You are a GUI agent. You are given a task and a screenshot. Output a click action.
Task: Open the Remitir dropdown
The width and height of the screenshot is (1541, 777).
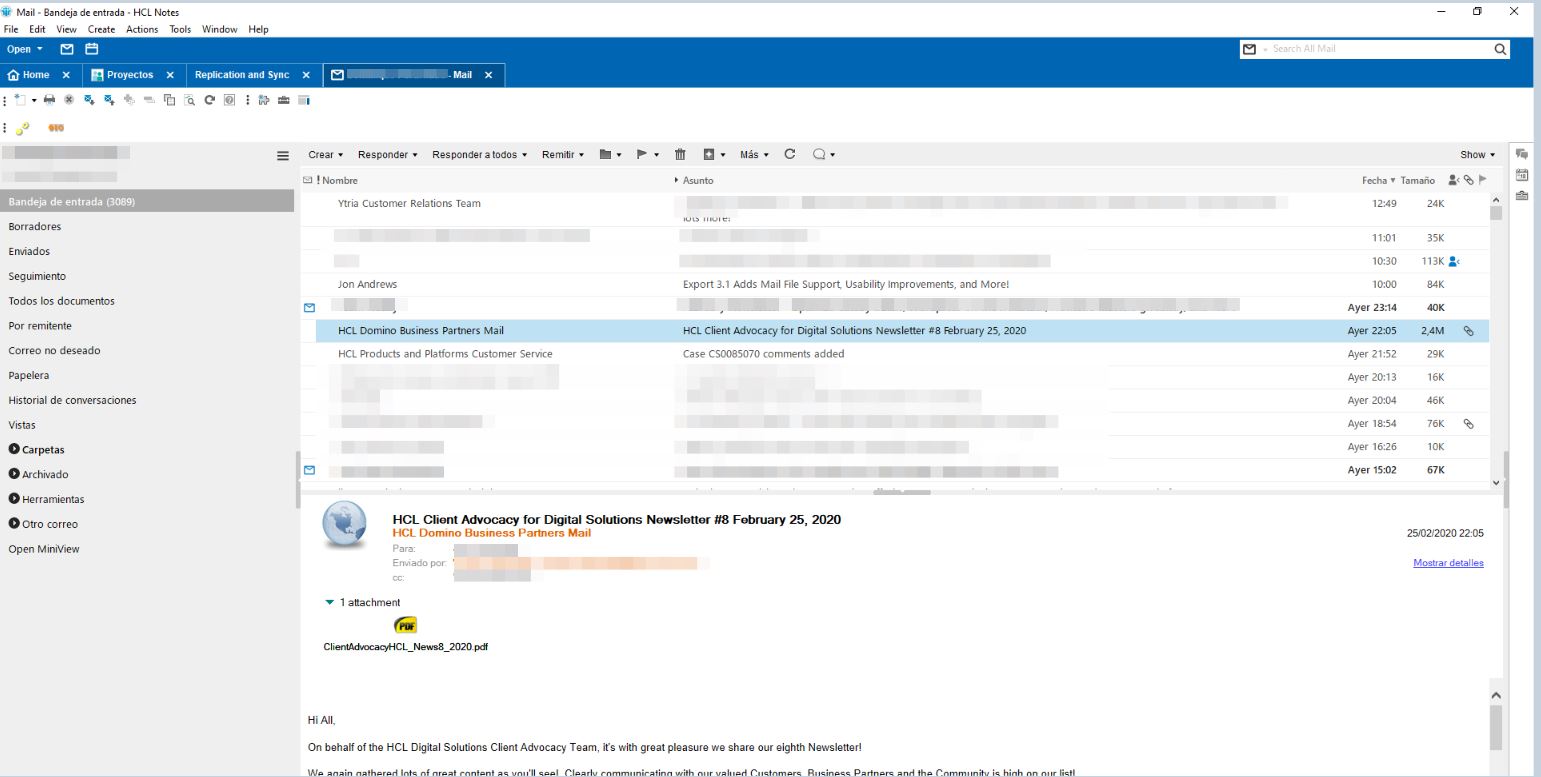pos(563,154)
